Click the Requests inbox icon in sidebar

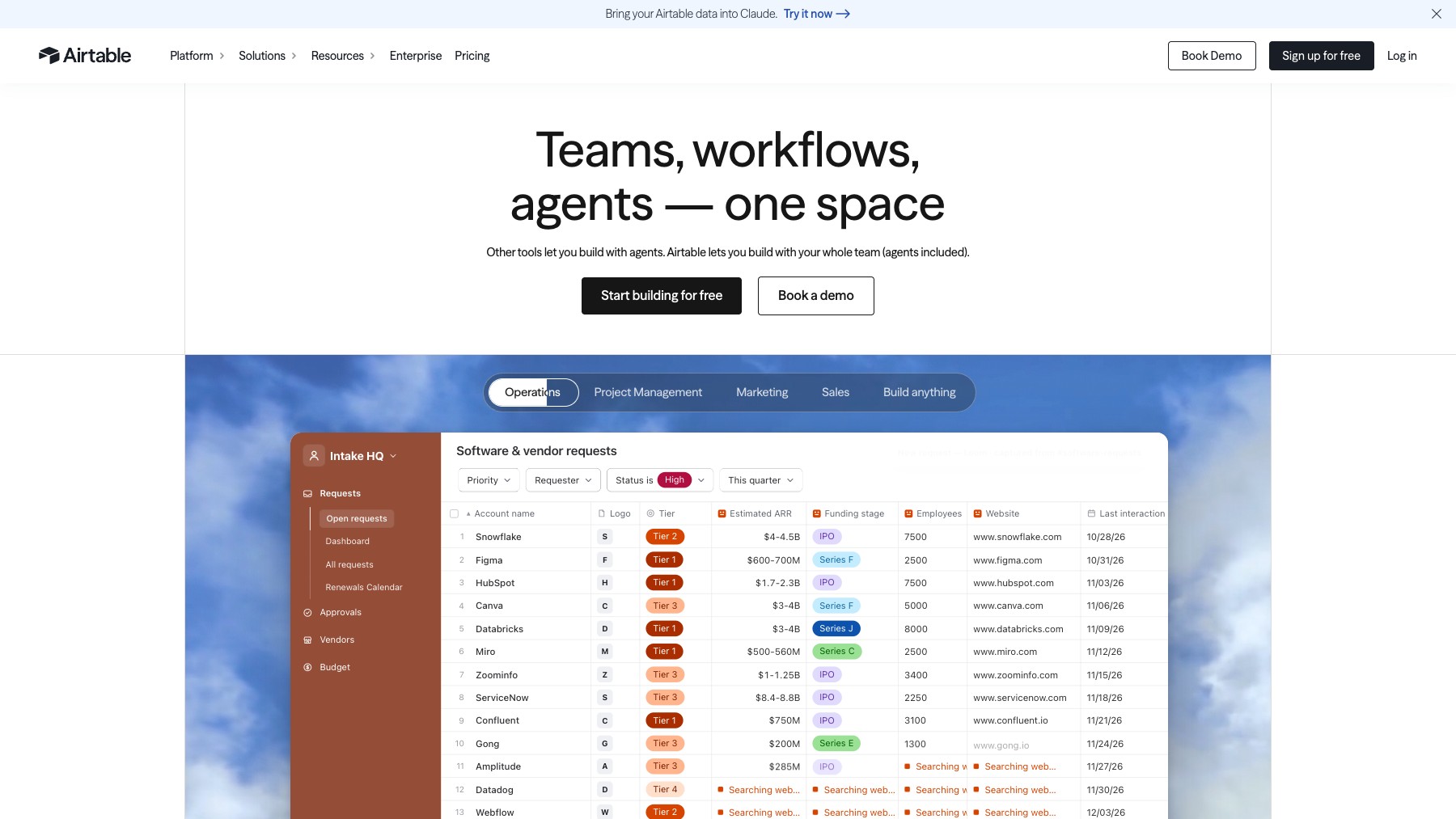pos(307,493)
